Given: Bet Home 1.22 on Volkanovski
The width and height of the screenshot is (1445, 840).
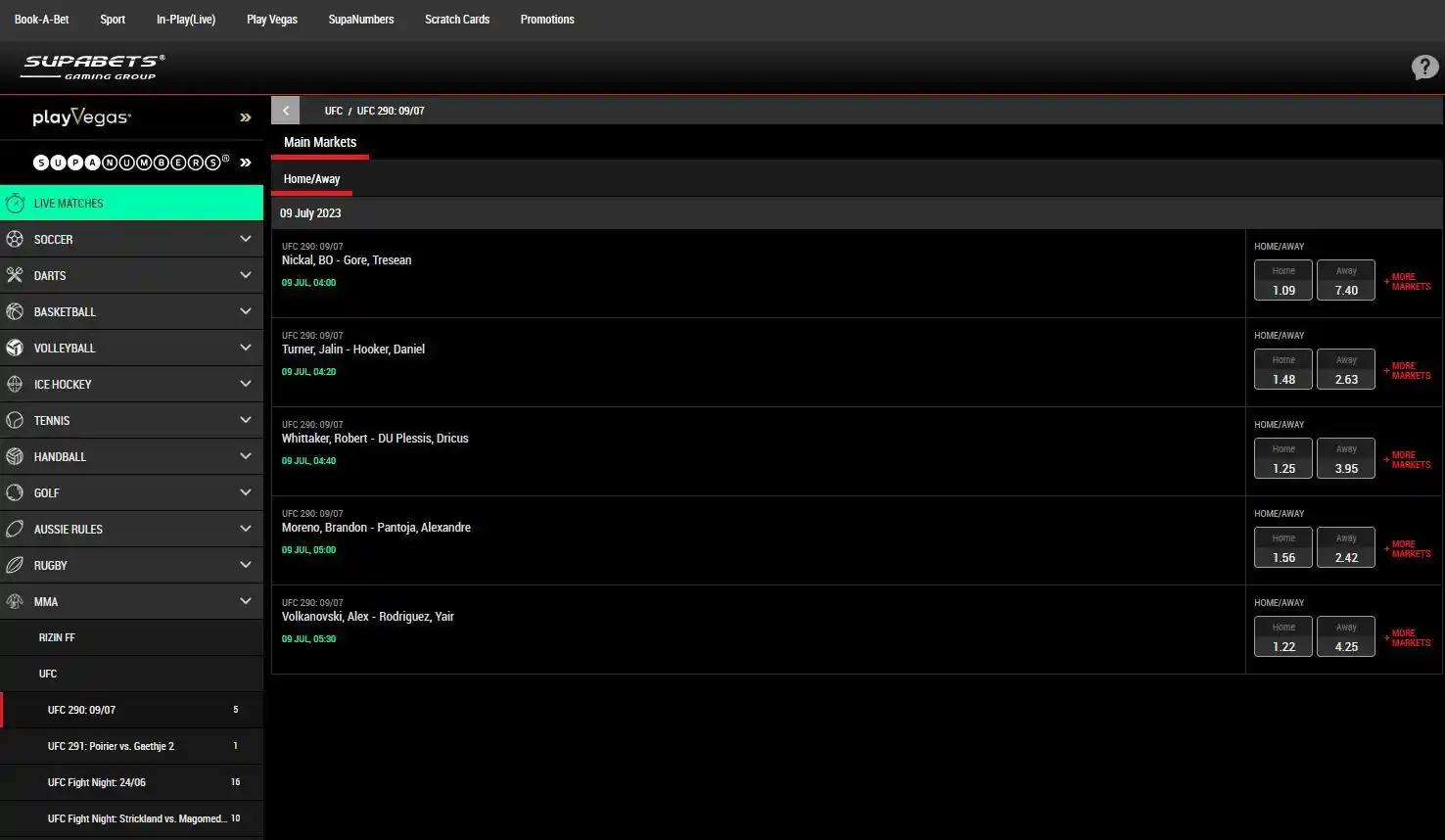Looking at the screenshot, I should (x=1283, y=637).
